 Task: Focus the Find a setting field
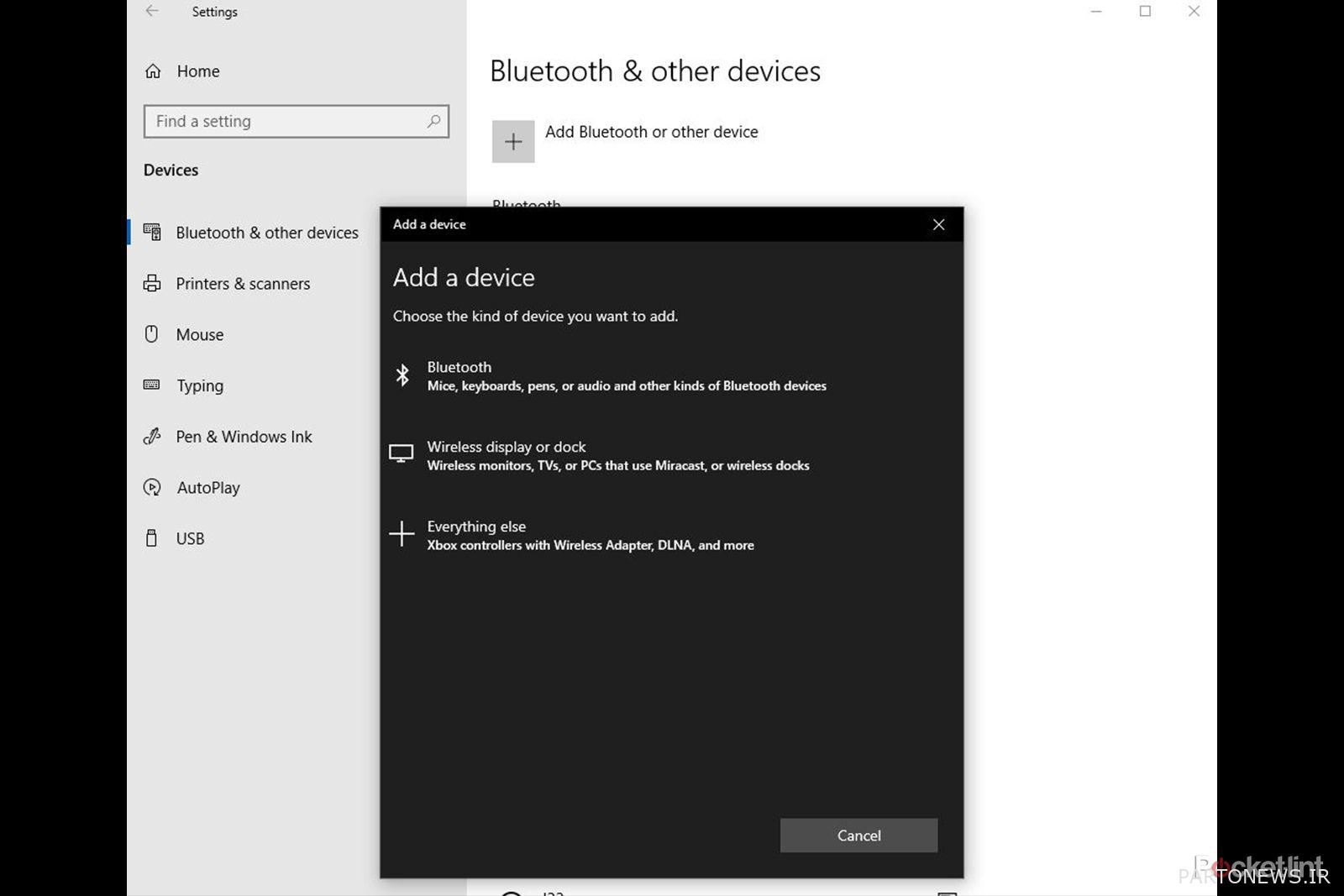click(x=286, y=121)
